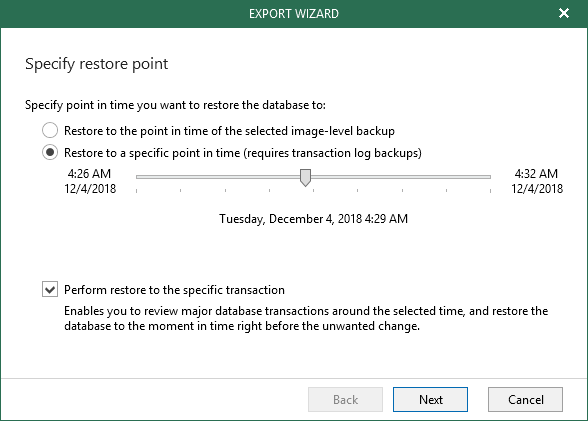Click the 4:26 AM start time label
Viewport: 588px width, 421px height.
[89, 174]
